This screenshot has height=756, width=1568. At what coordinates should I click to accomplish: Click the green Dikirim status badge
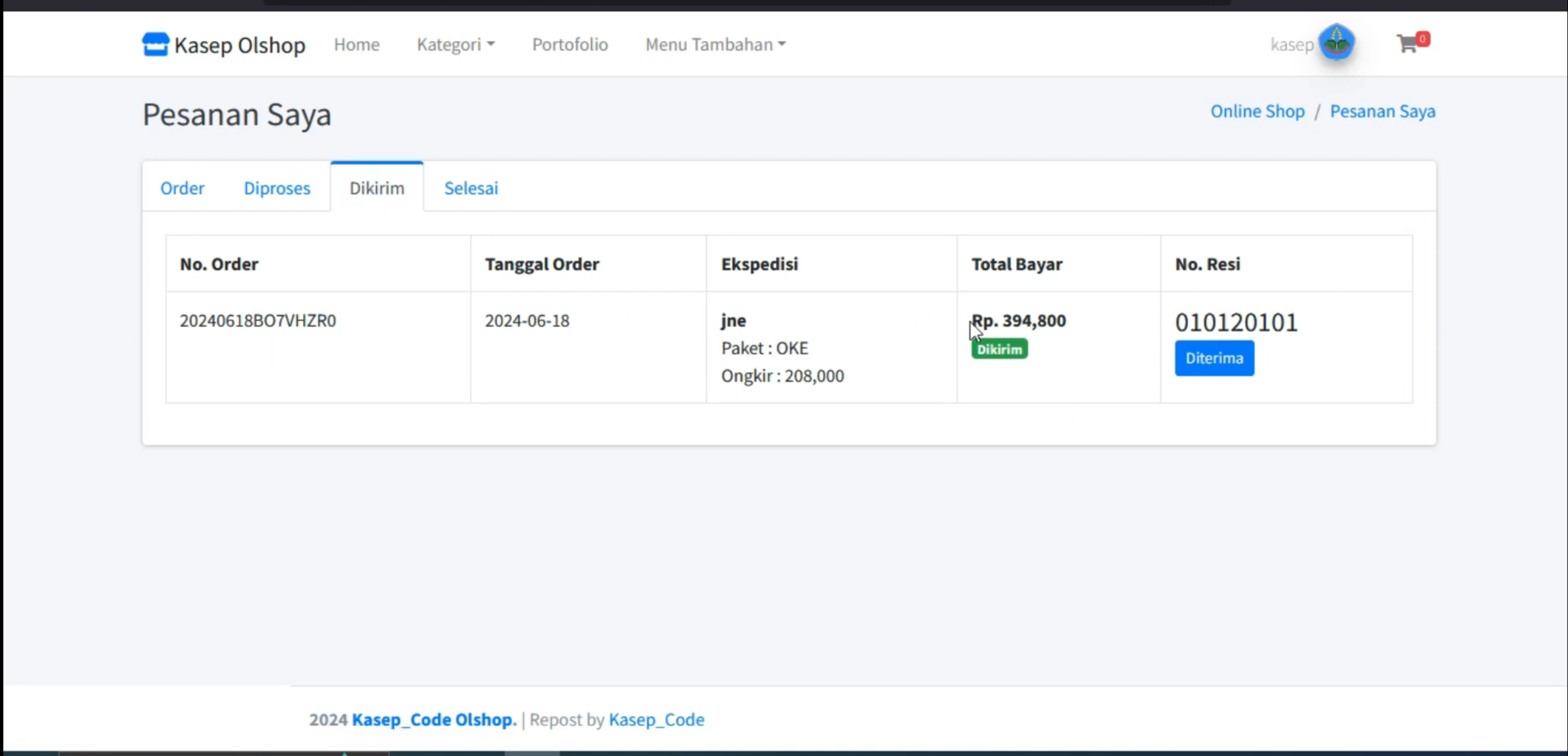999,349
